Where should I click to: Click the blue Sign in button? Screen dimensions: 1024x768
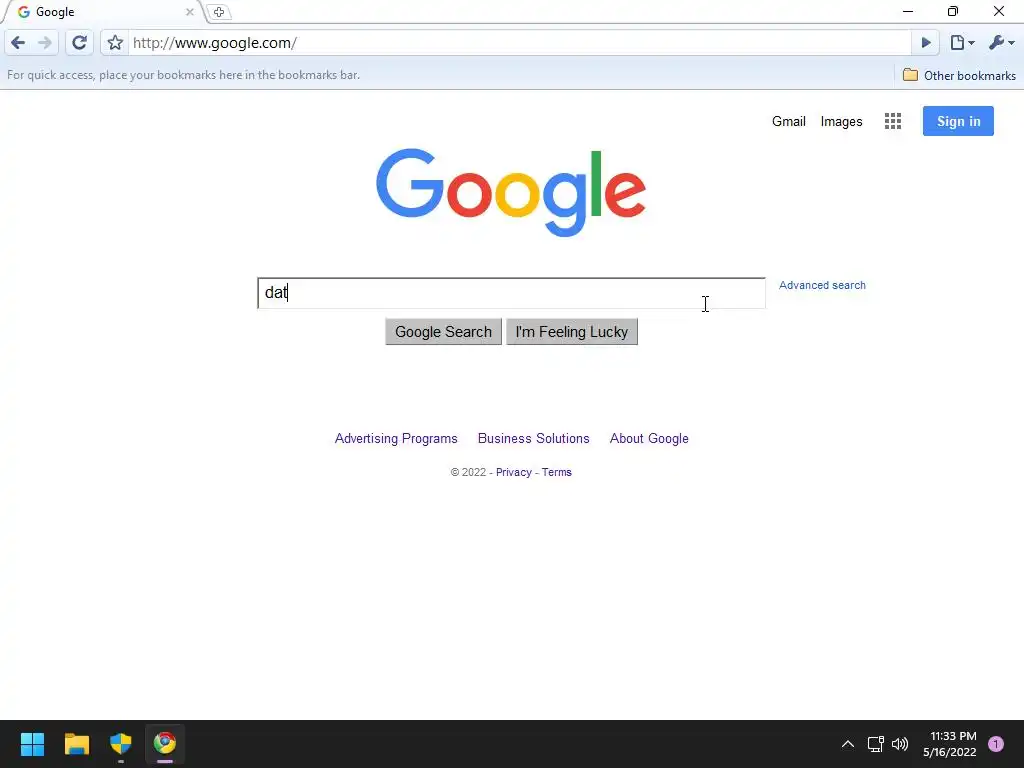(x=958, y=121)
